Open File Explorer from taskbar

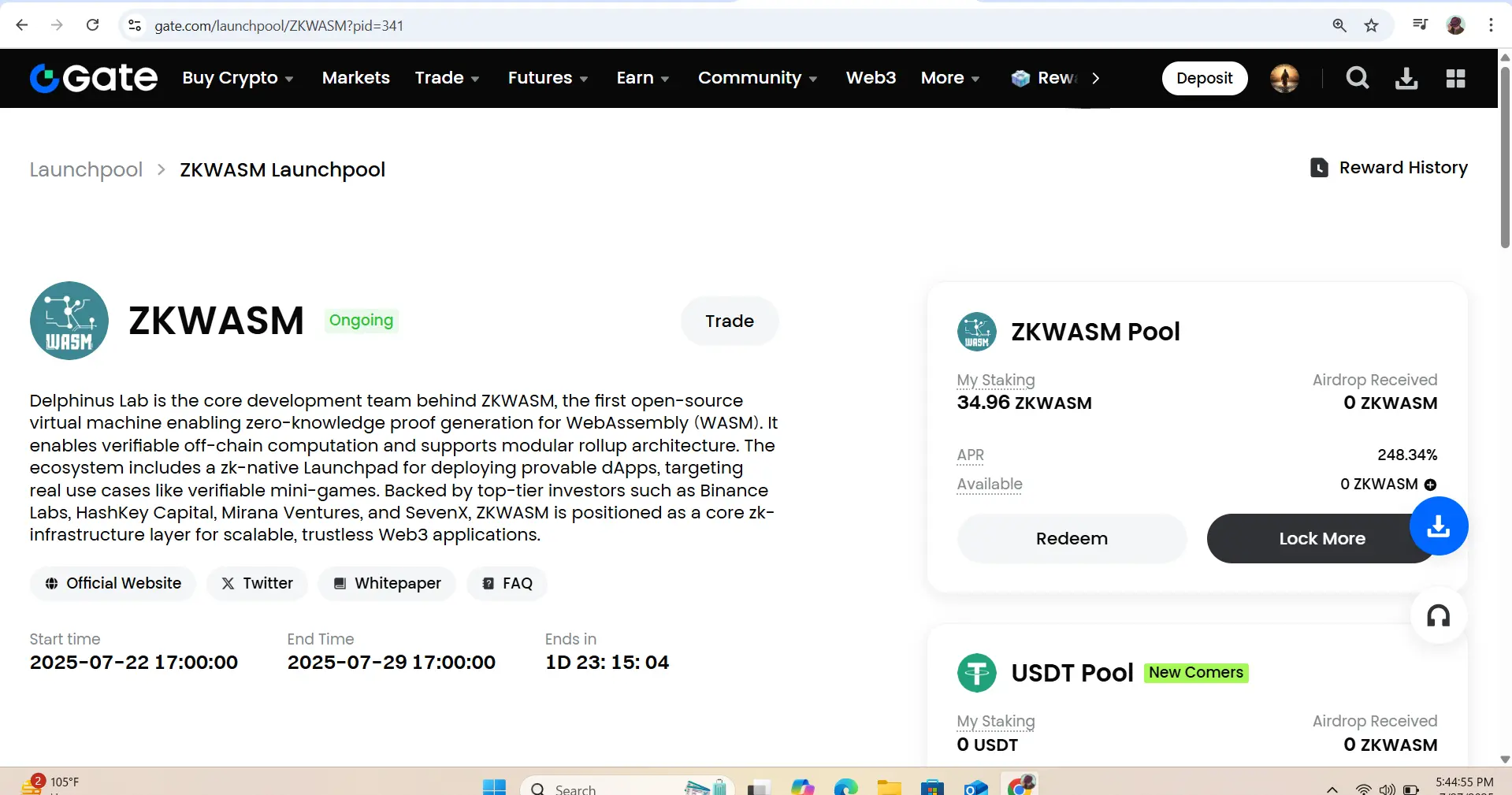(x=889, y=787)
